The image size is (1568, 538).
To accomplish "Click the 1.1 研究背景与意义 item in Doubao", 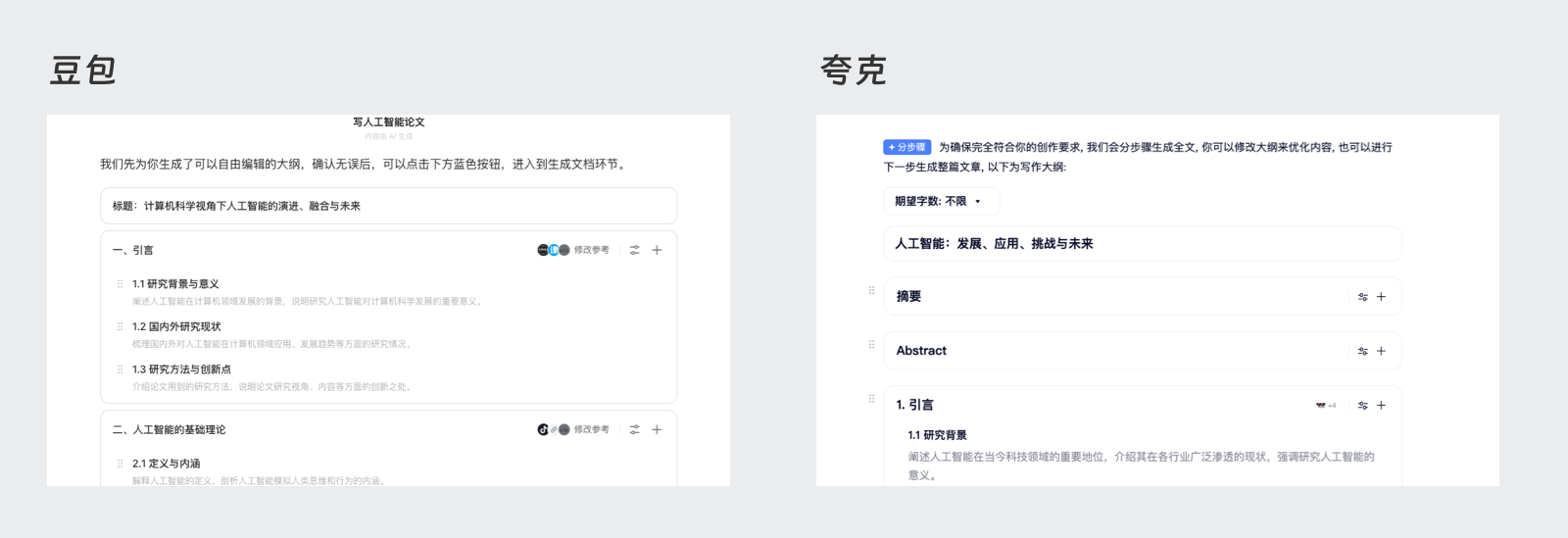I will coord(175,284).
